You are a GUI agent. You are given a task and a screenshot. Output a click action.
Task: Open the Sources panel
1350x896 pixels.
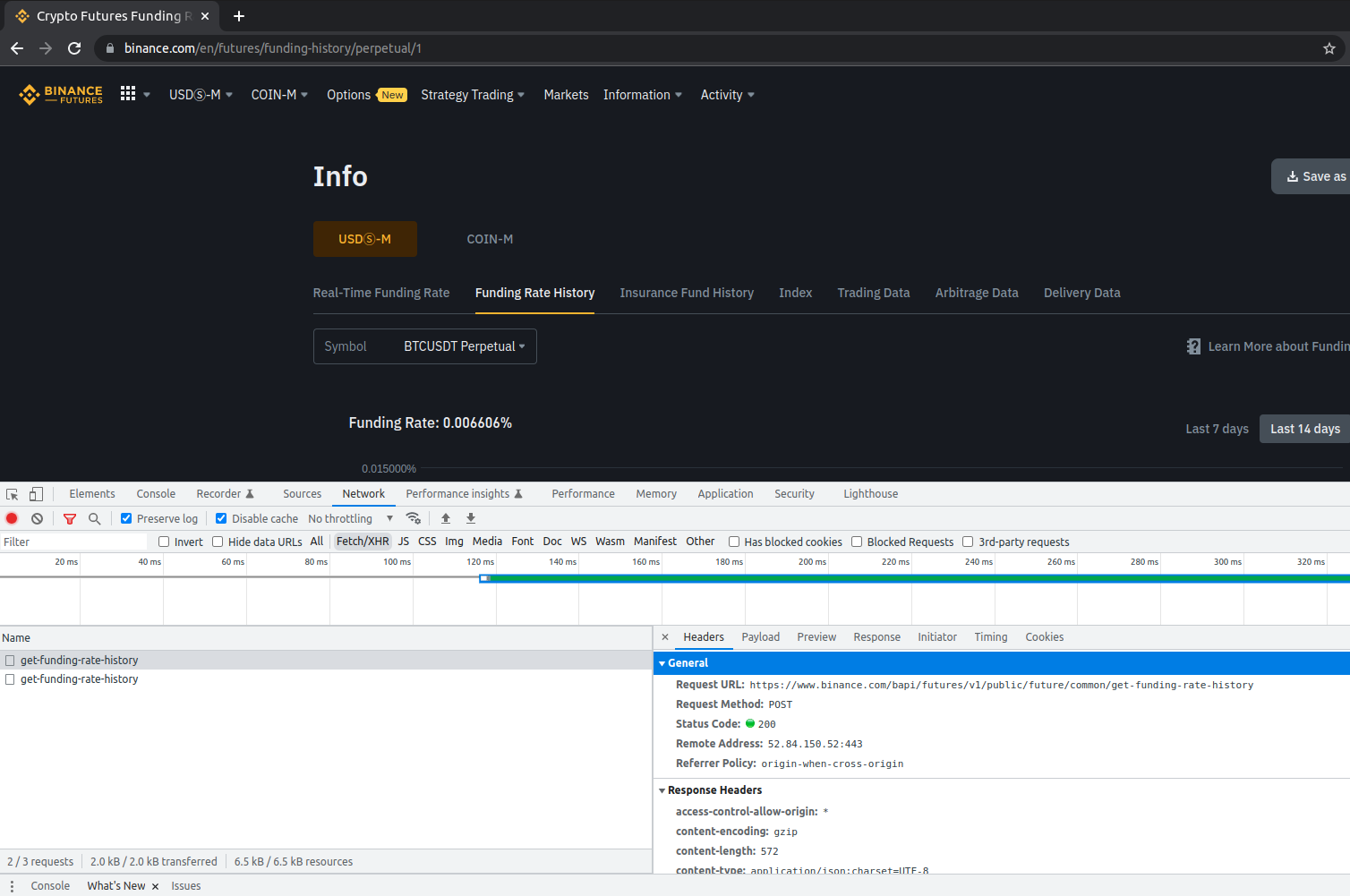point(302,494)
